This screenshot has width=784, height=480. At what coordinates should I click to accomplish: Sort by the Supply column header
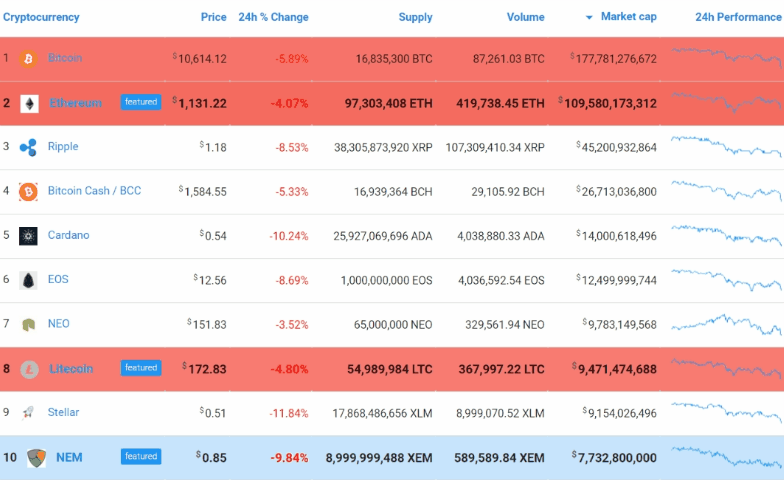coord(416,17)
